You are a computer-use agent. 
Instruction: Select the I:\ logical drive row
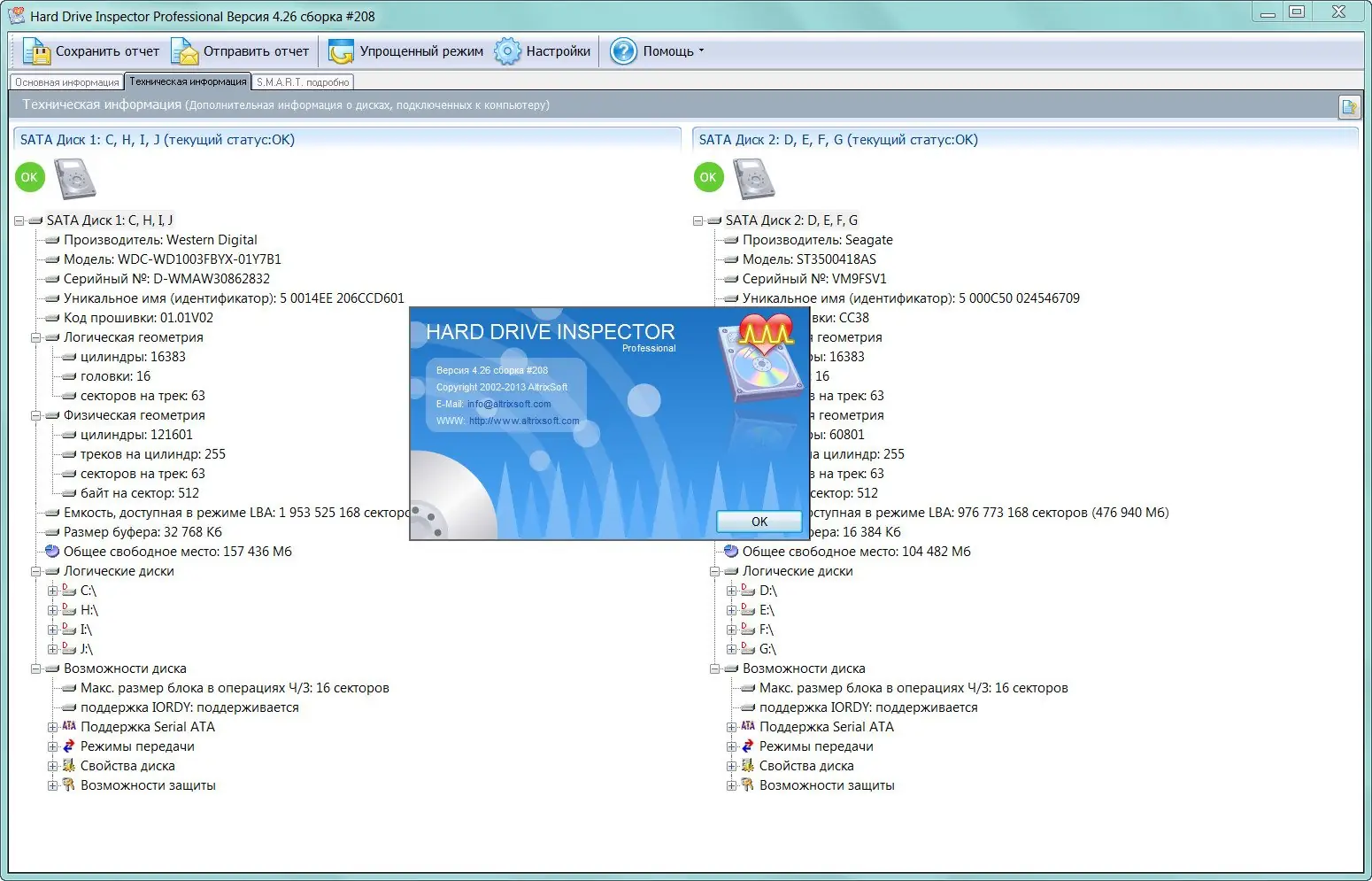[x=86, y=630]
